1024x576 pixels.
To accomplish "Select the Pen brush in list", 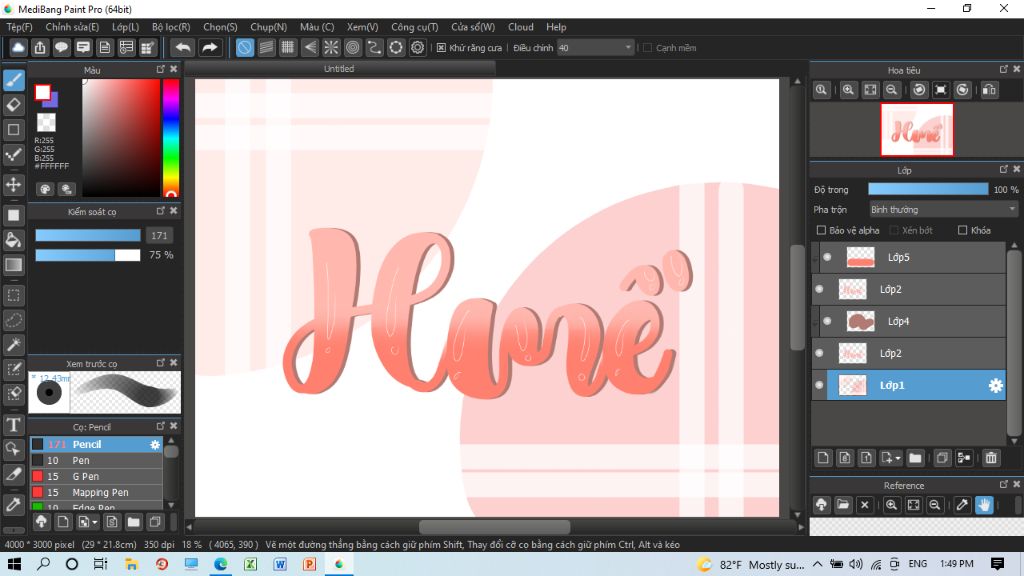I will pyautogui.click(x=97, y=460).
